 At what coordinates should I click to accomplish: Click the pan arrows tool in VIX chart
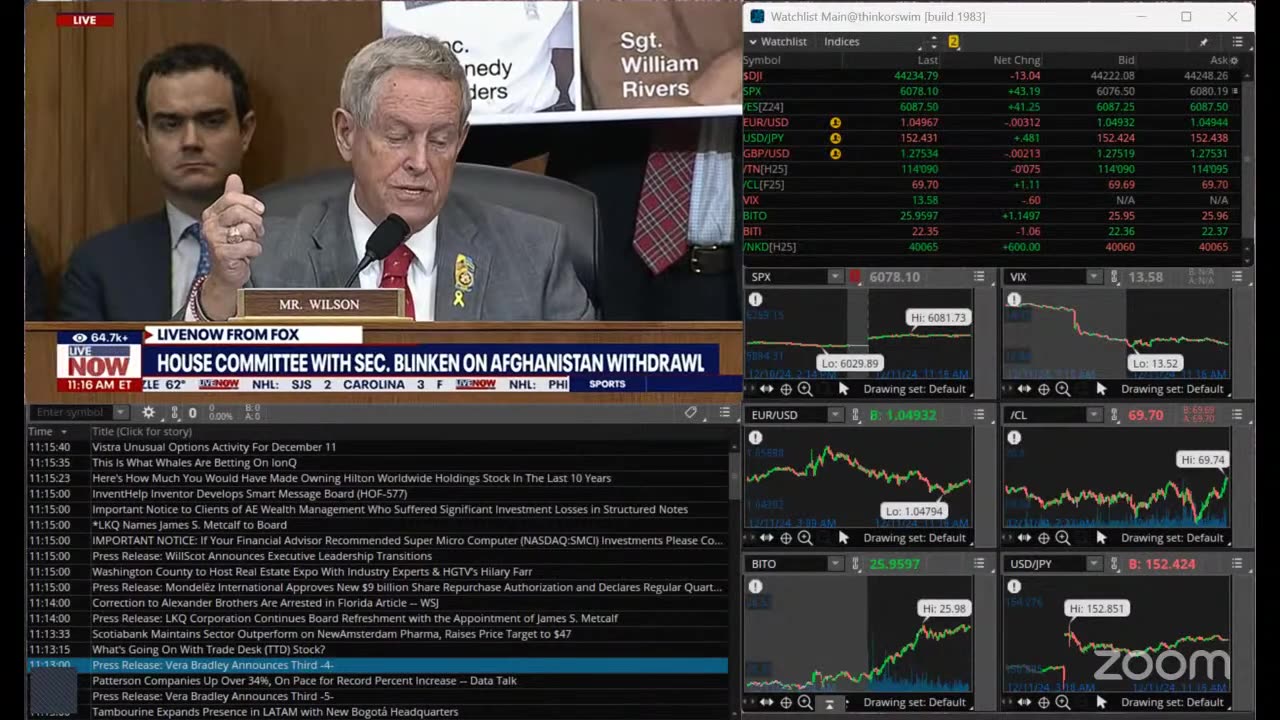click(1024, 389)
